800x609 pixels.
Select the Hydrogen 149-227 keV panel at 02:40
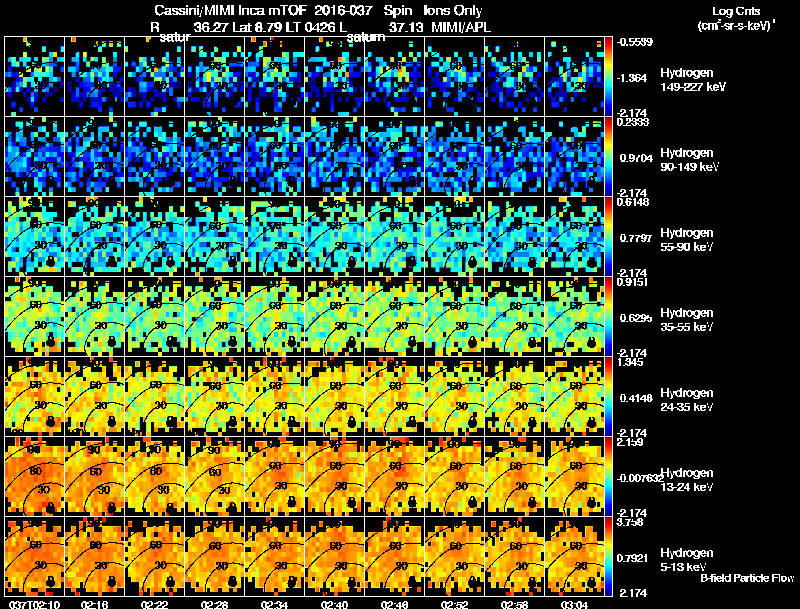pos(335,77)
